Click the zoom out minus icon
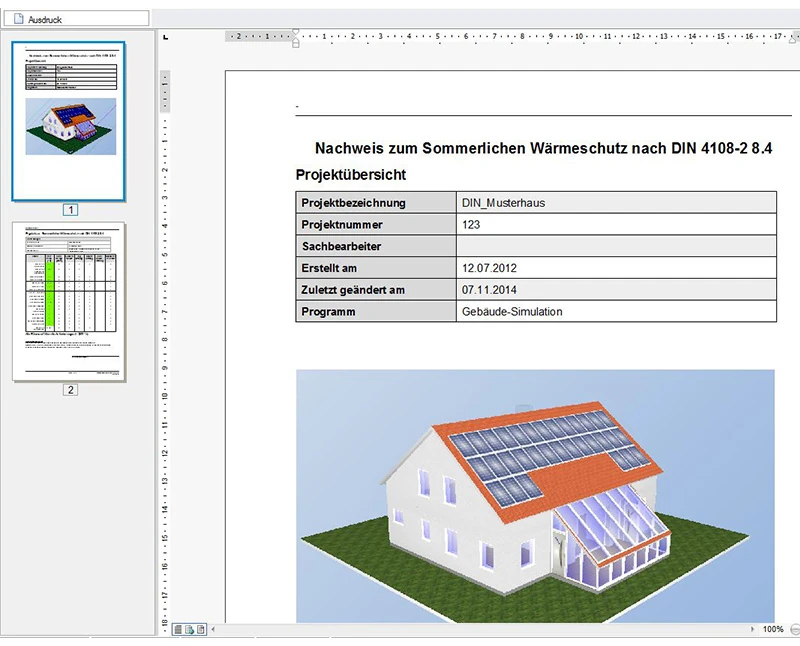Viewport: 800px width, 646px height. (794, 629)
